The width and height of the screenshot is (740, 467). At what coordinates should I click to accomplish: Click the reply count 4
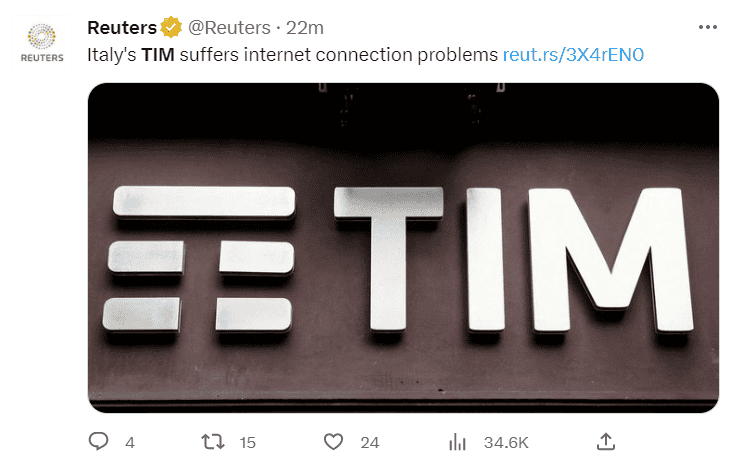[x=130, y=443]
